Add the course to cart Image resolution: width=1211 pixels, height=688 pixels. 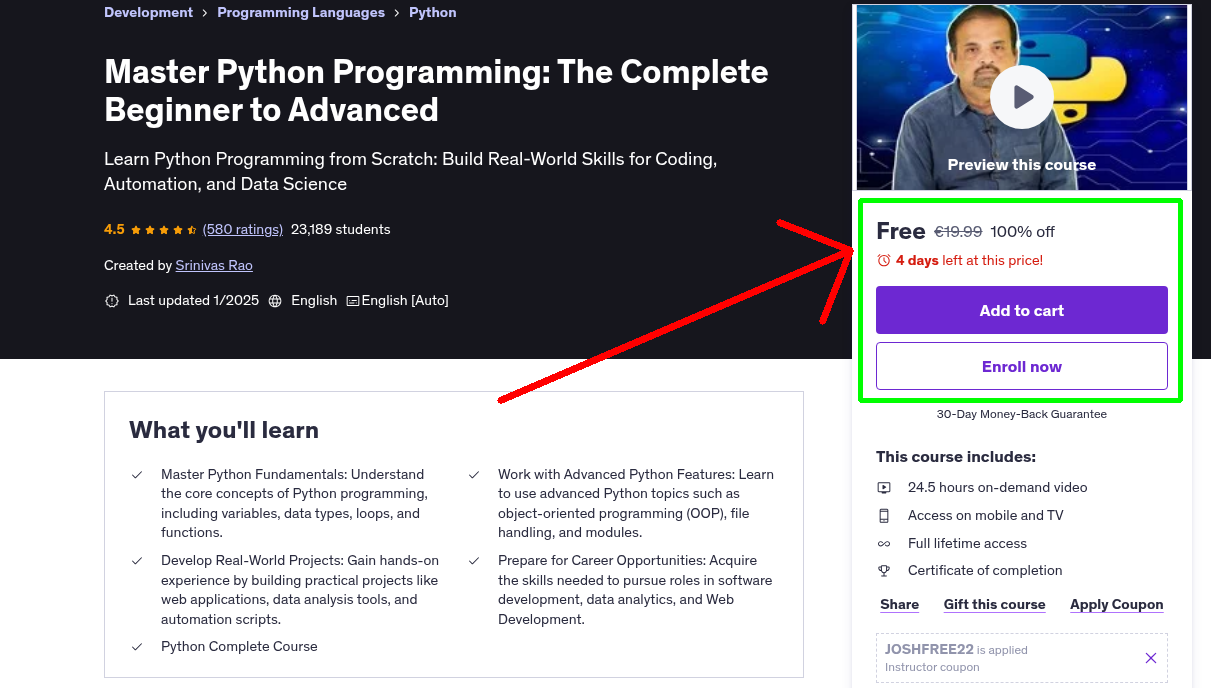pyautogui.click(x=1022, y=310)
